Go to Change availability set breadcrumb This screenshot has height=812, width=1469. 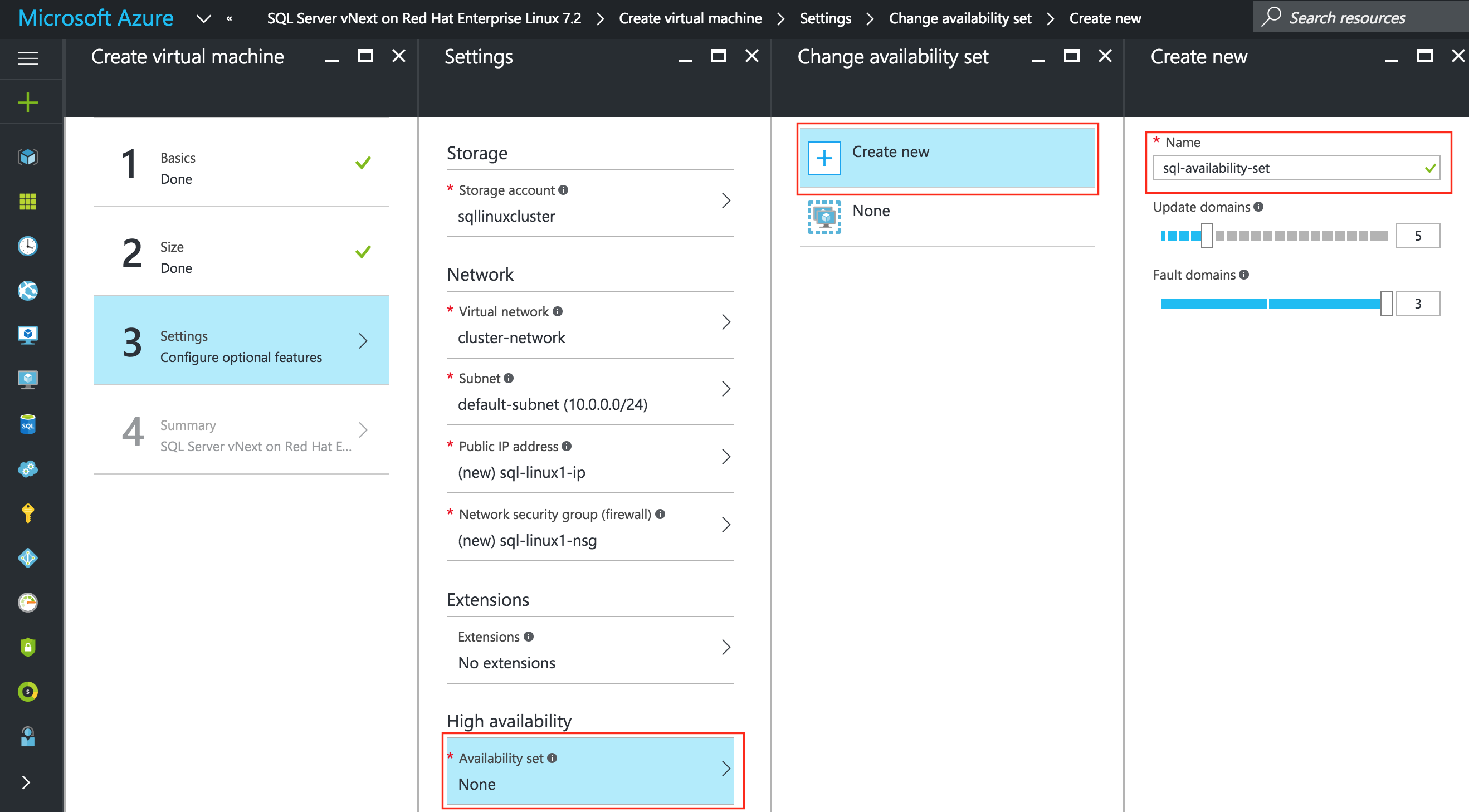[960, 18]
